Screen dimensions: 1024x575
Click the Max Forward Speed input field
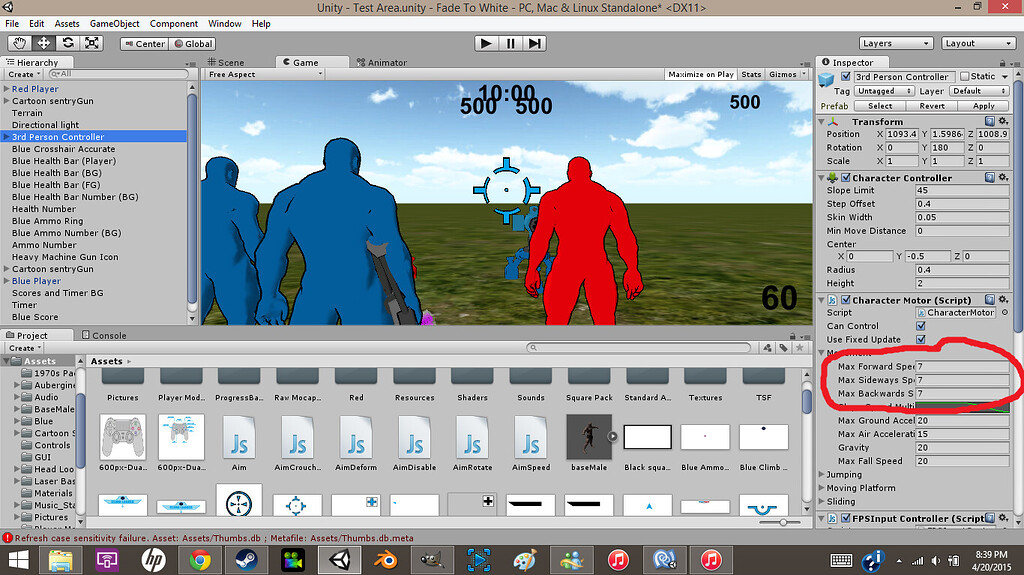pos(960,367)
